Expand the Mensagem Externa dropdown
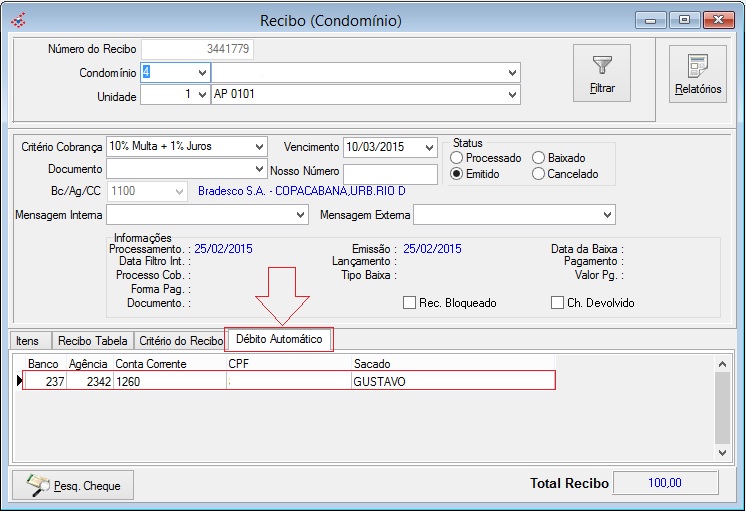Viewport: 746px width, 512px height. (x=607, y=215)
